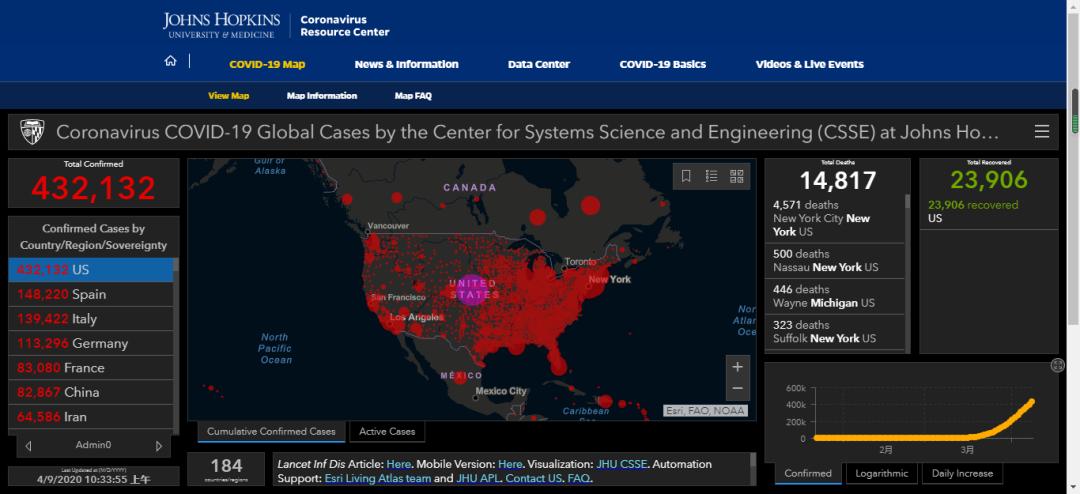Switch to Daily Increase chart tab

point(962,473)
